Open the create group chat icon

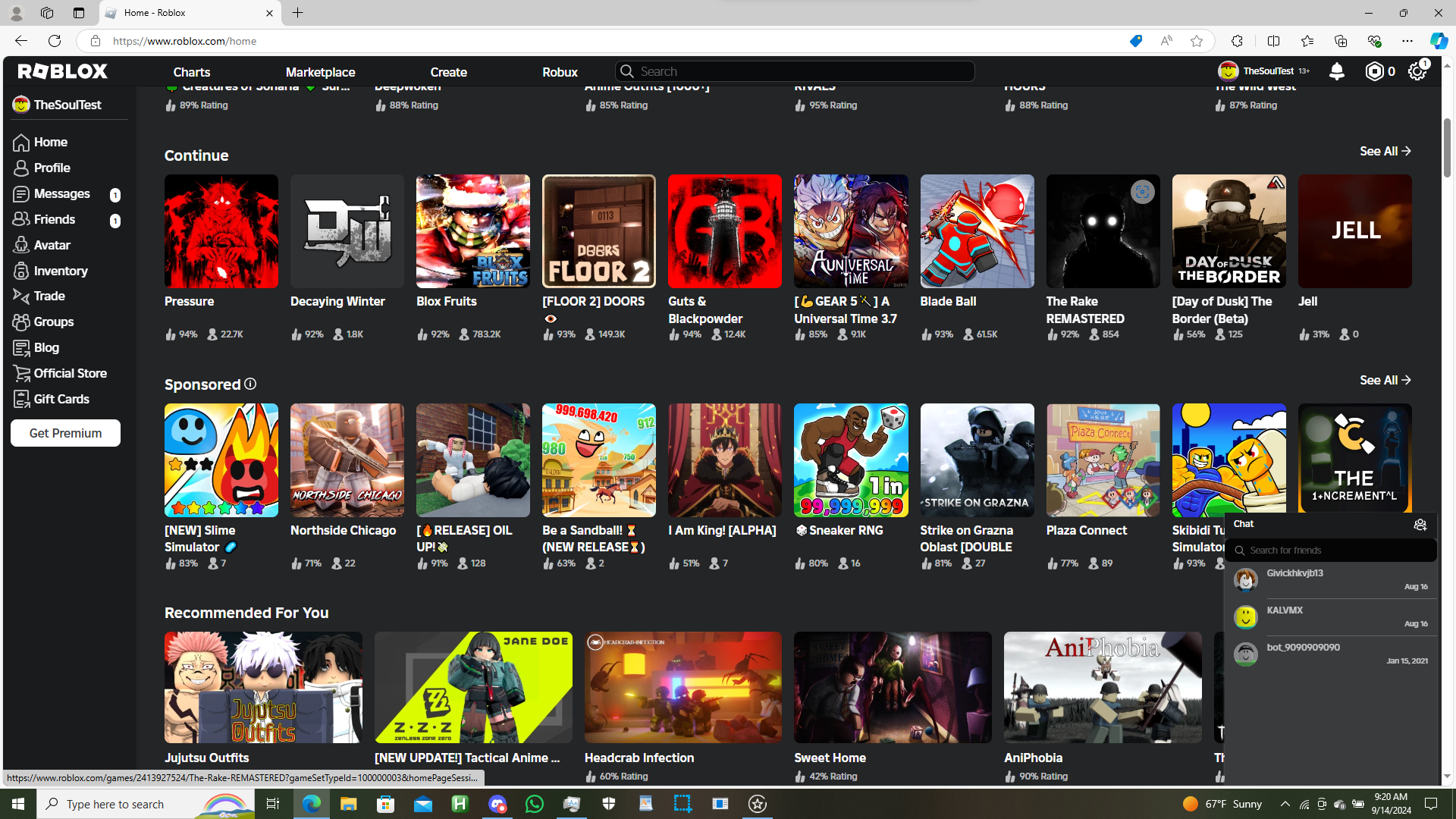click(1420, 525)
